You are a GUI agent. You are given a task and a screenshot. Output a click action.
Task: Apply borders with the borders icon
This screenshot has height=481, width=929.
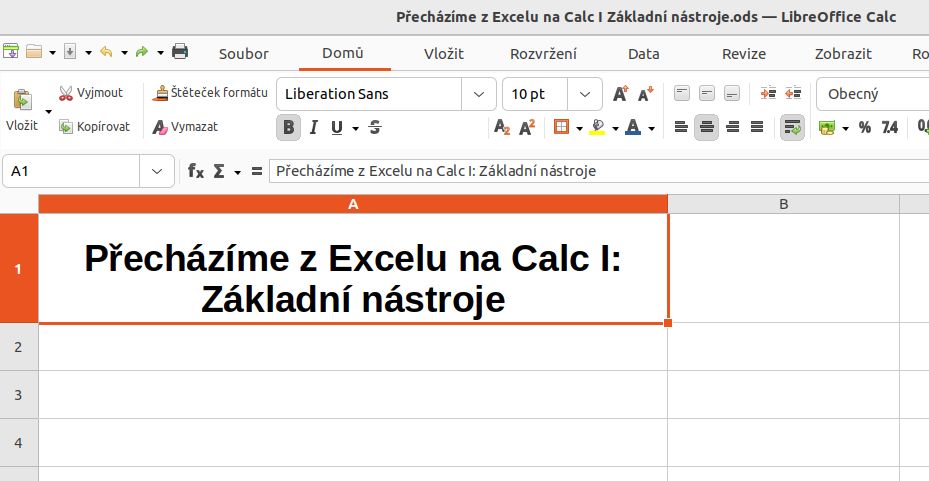click(561, 127)
